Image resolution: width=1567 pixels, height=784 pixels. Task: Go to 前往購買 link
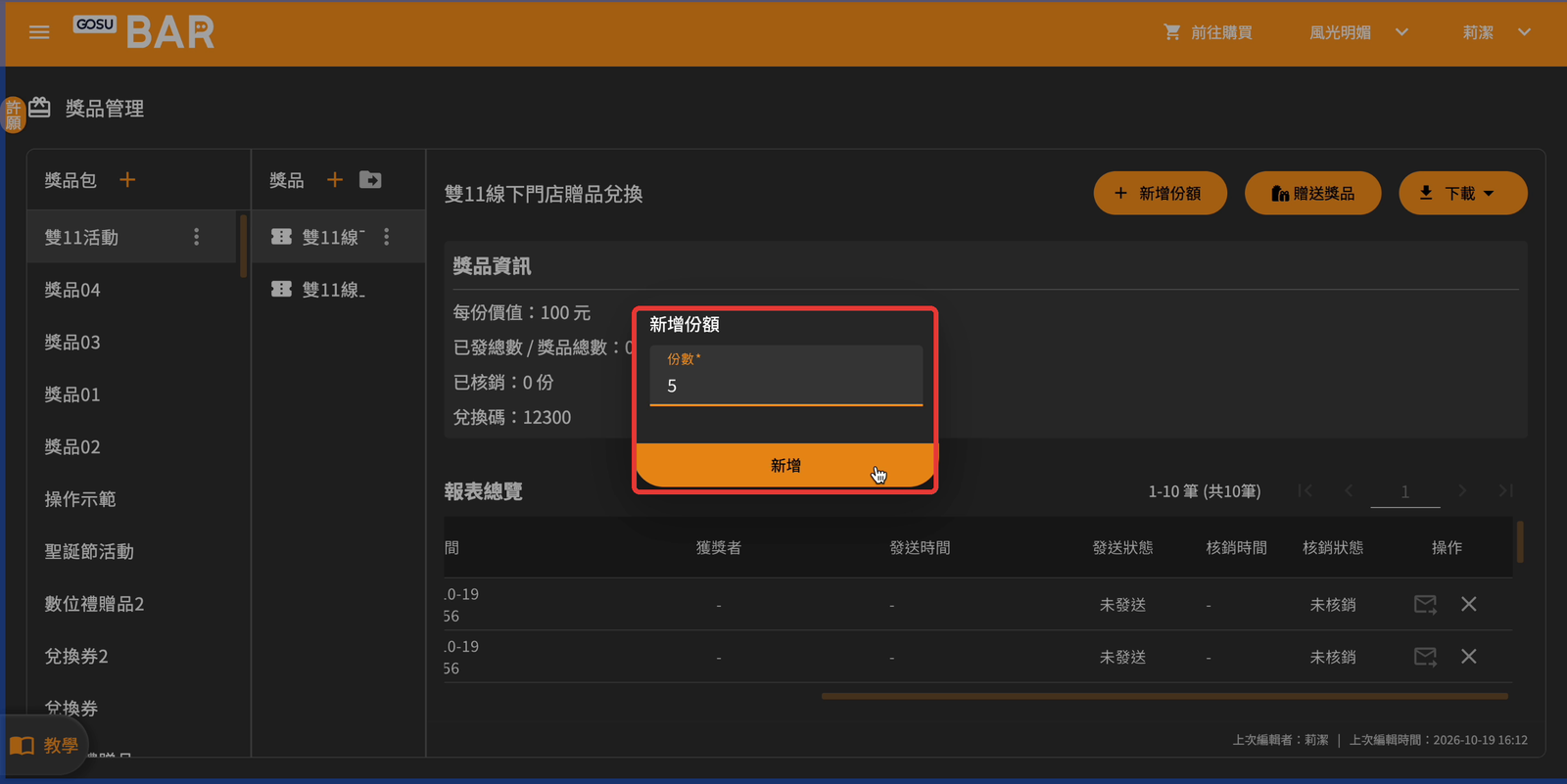(1221, 32)
